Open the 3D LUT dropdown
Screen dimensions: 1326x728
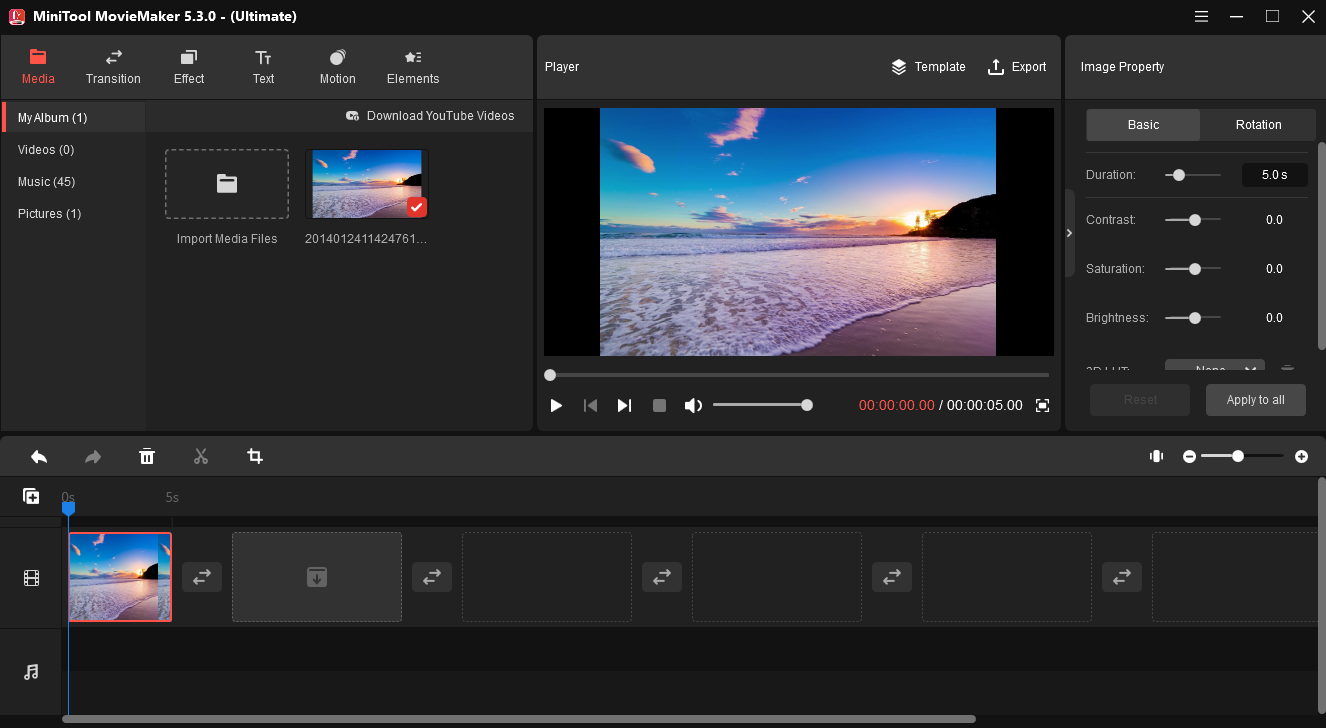pos(1214,368)
